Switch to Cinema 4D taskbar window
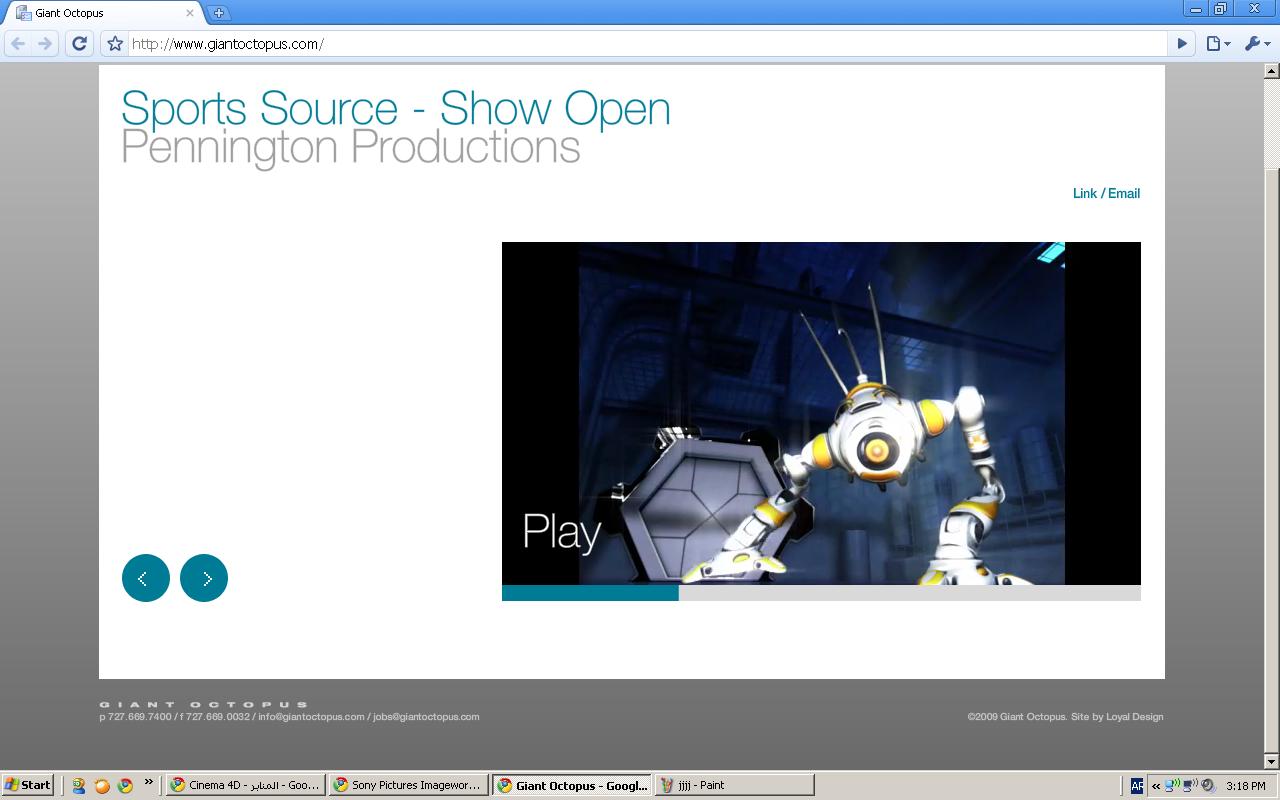The height and width of the screenshot is (800, 1280). click(245, 785)
